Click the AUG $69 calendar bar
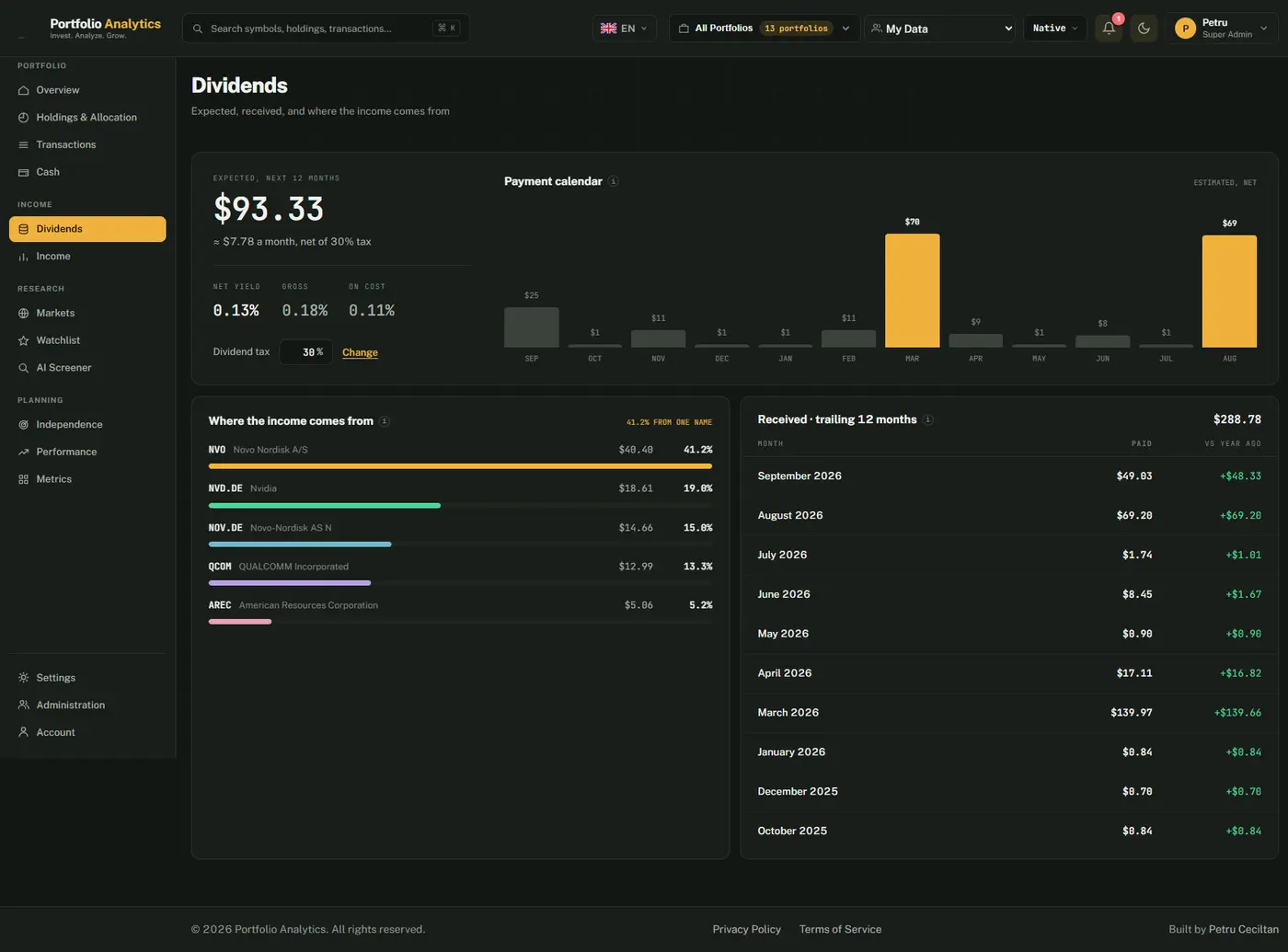Image resolution: width=1288 pixels, height=952 pixels. coord(1229,292)
